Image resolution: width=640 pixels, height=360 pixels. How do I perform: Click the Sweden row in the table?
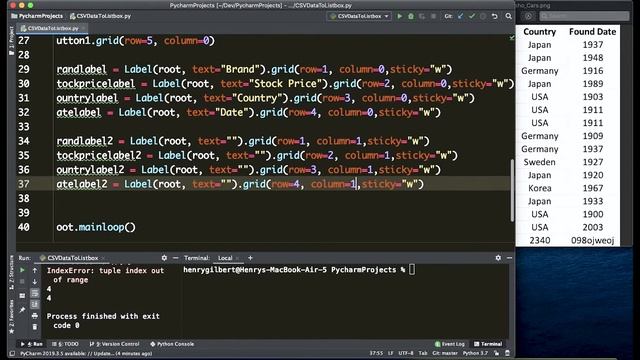pyautogui.click(x=568, y=162)
